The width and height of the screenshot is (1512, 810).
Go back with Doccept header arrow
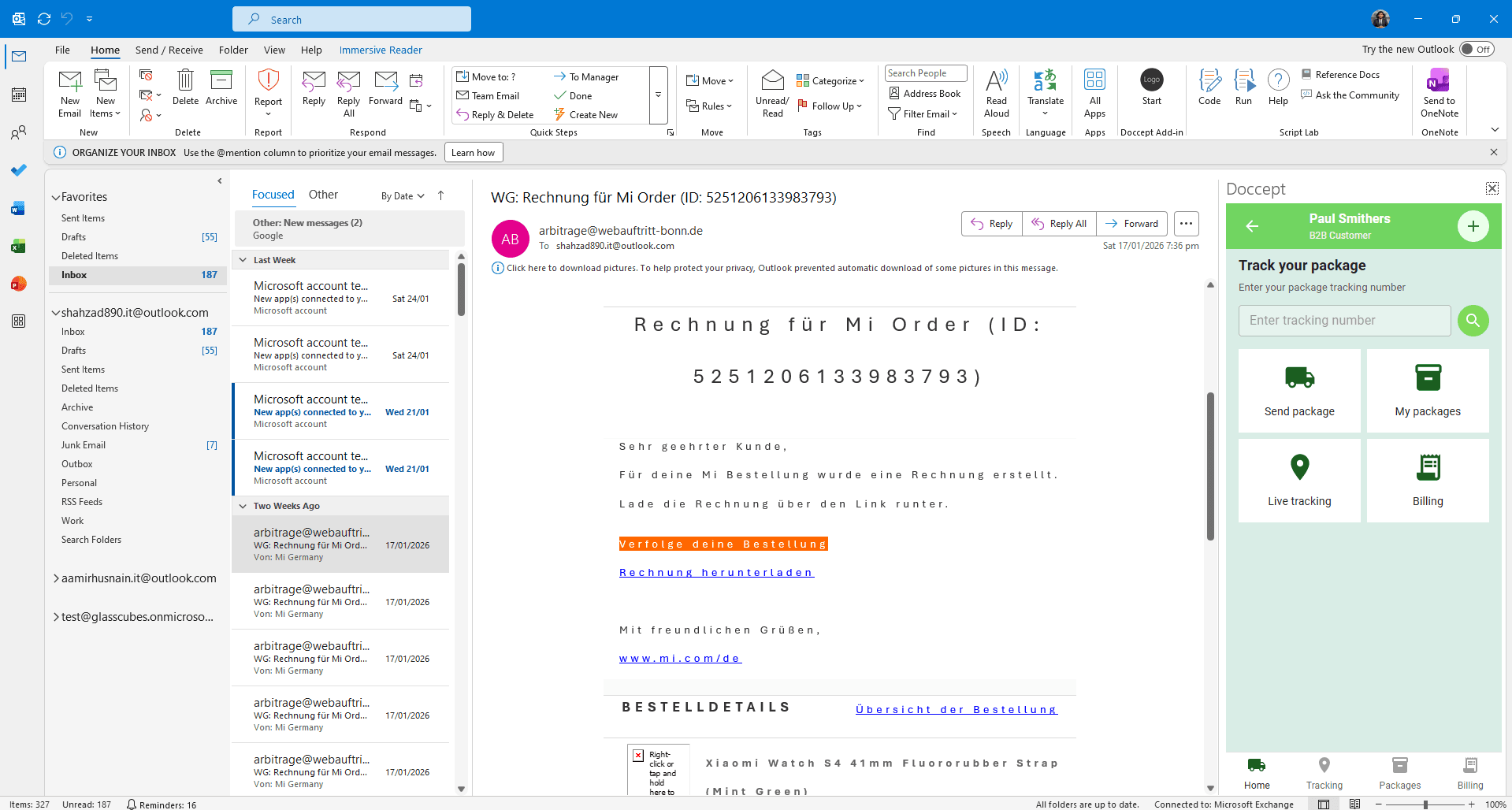point(1252,226)
